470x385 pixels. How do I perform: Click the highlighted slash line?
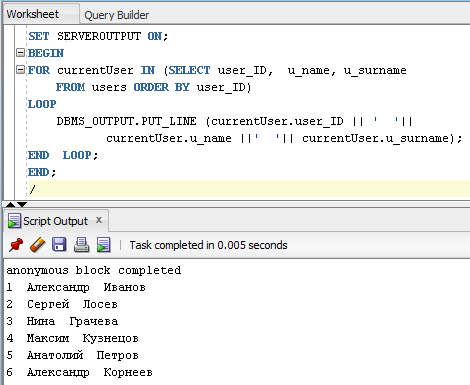249,189
